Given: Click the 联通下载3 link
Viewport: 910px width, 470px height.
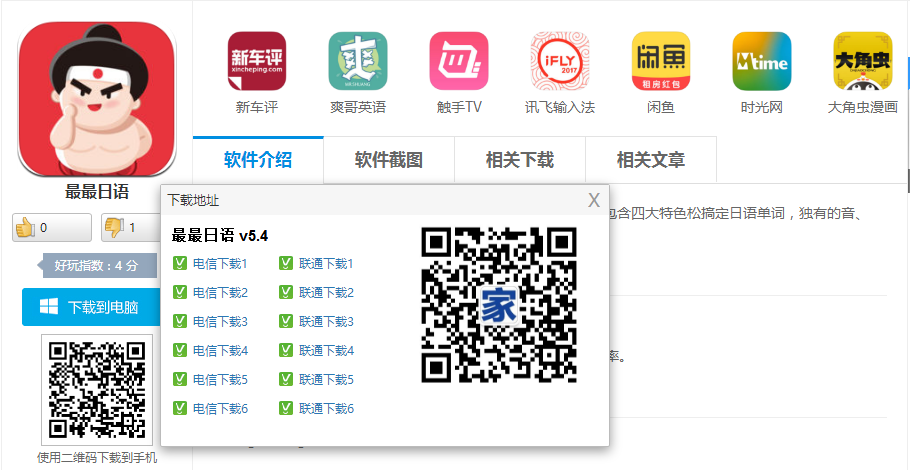Looking at the screenshot, I should click(x=327, y=322).
